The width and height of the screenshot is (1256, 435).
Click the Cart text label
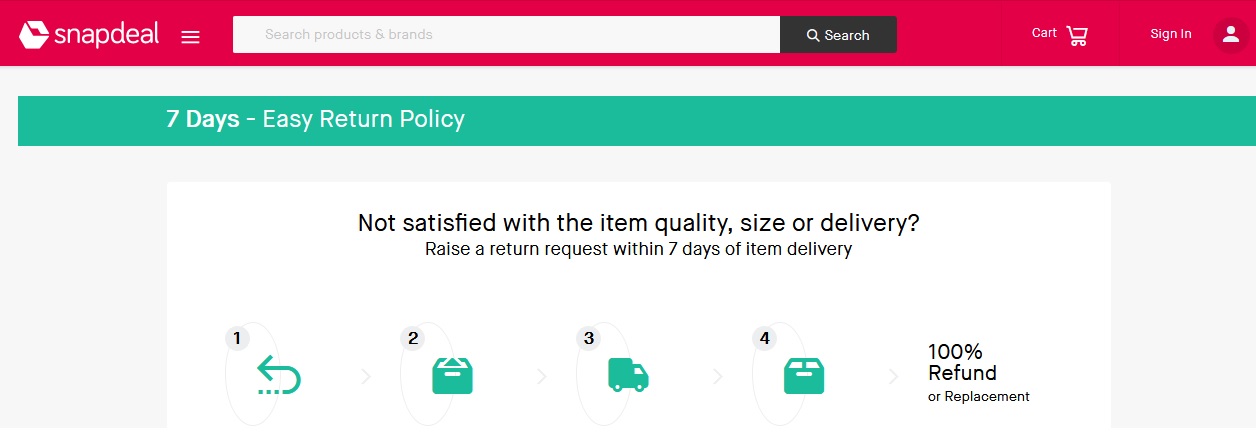(1044, 33)
